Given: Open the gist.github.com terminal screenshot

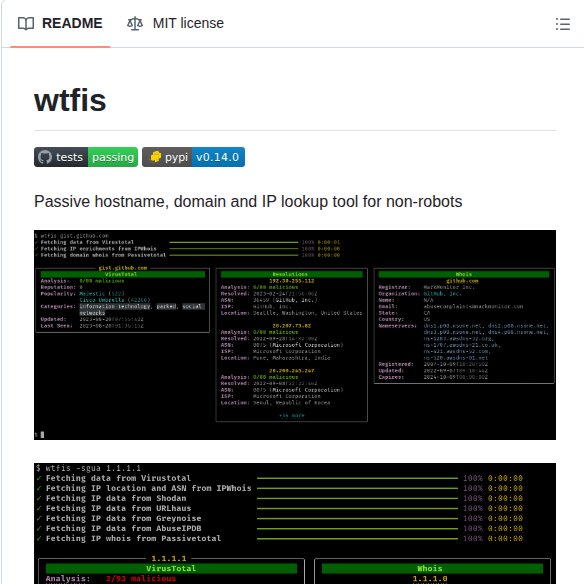Looking at the screenshot, I should (x=295, y=335).
